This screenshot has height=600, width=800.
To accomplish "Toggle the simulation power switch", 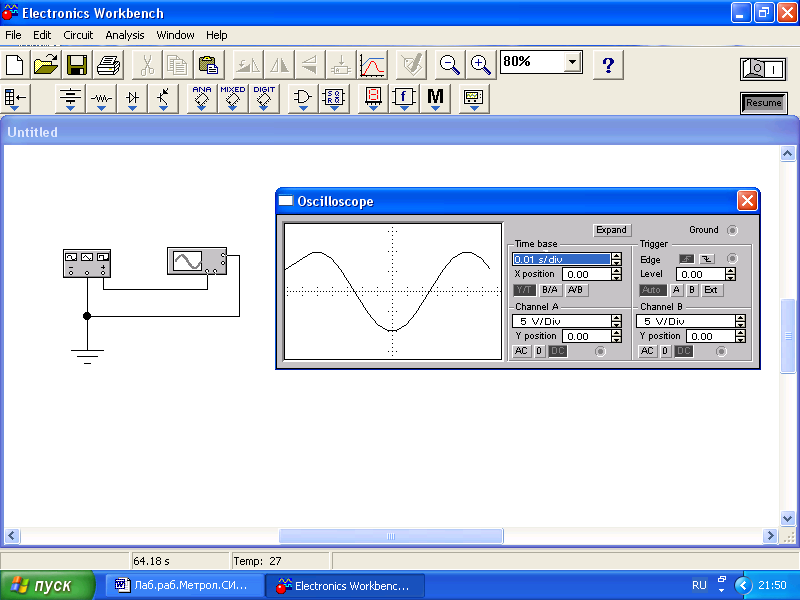I will [763, 68].
